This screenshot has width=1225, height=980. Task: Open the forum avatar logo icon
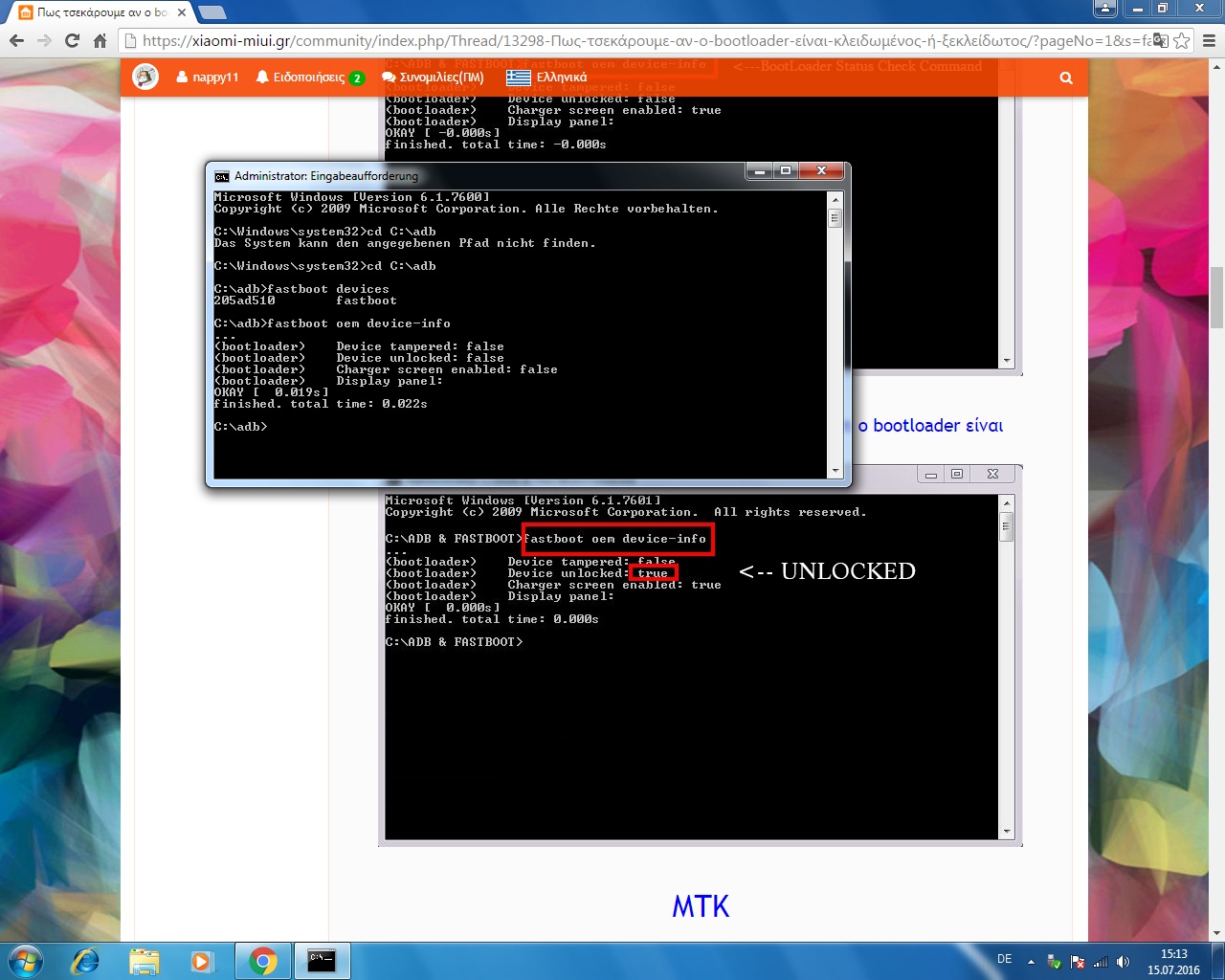(x=145, y=77)
